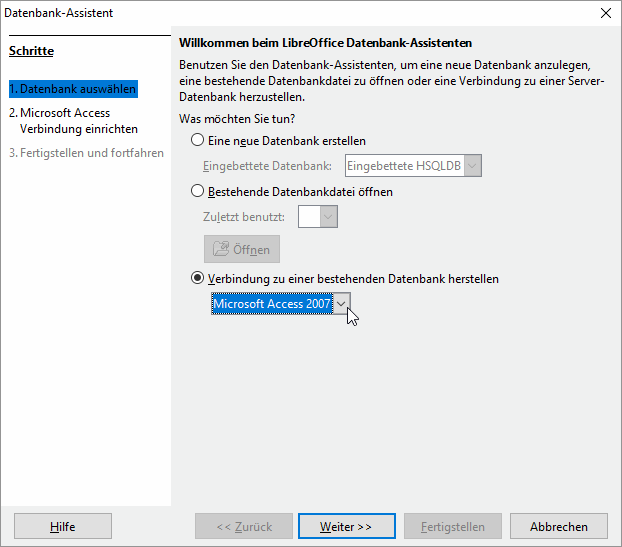Screen dimensions: 622x547
Task: Click the folder icon on the Öffnen button
Action: tap(220, 249)
